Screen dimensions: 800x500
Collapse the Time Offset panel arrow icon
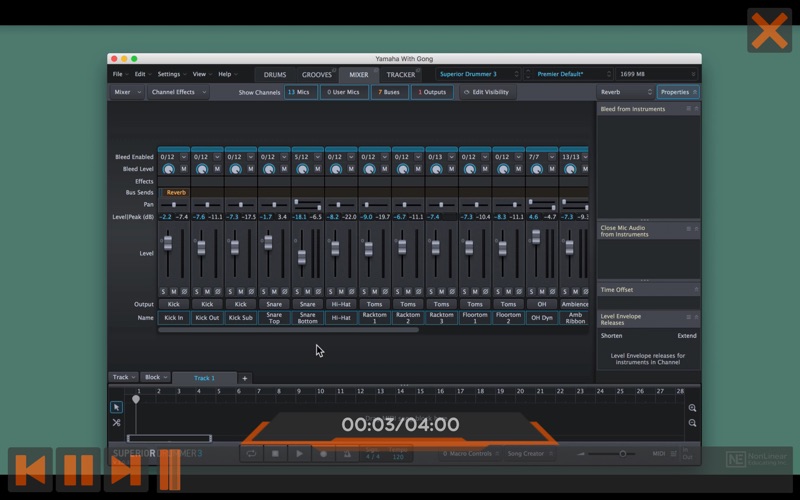[x=696, y=290]
